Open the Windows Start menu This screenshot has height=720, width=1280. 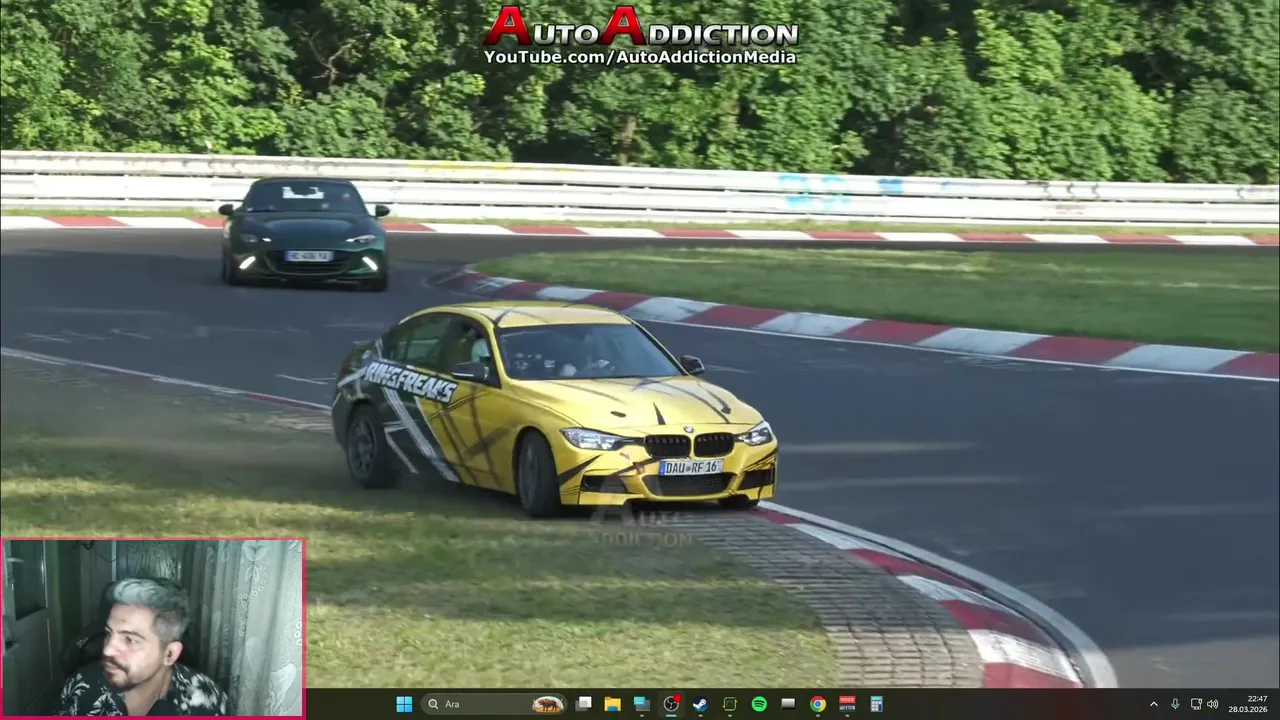click(x=404, y=704)
